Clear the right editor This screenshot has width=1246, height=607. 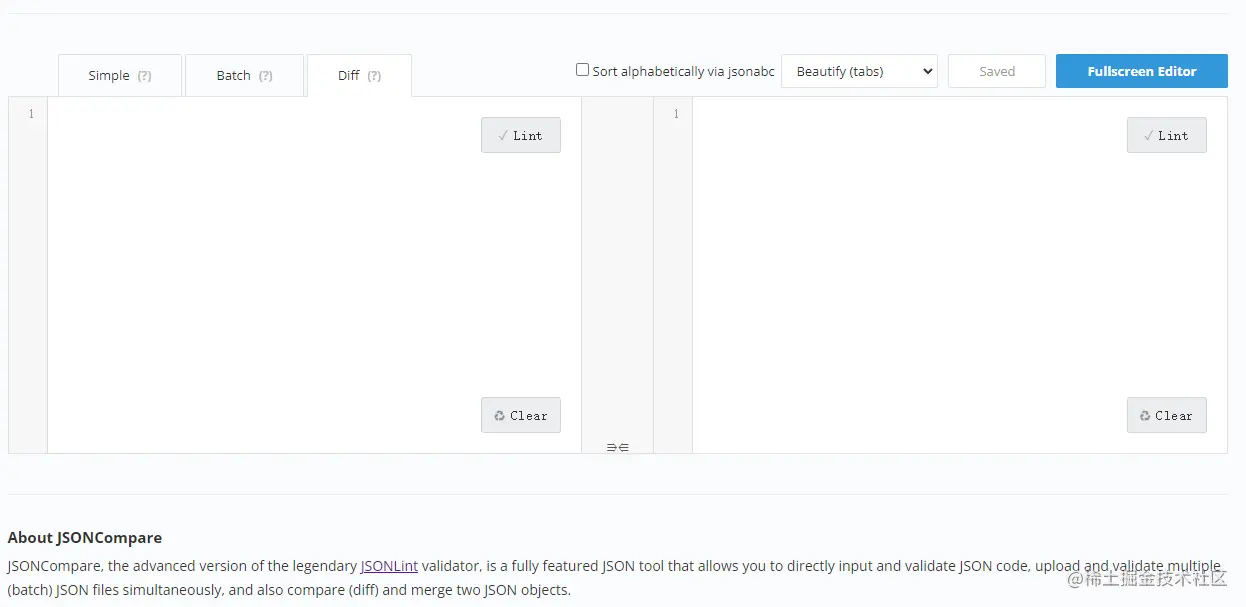pyautogui.click(x=1166, y=415)
